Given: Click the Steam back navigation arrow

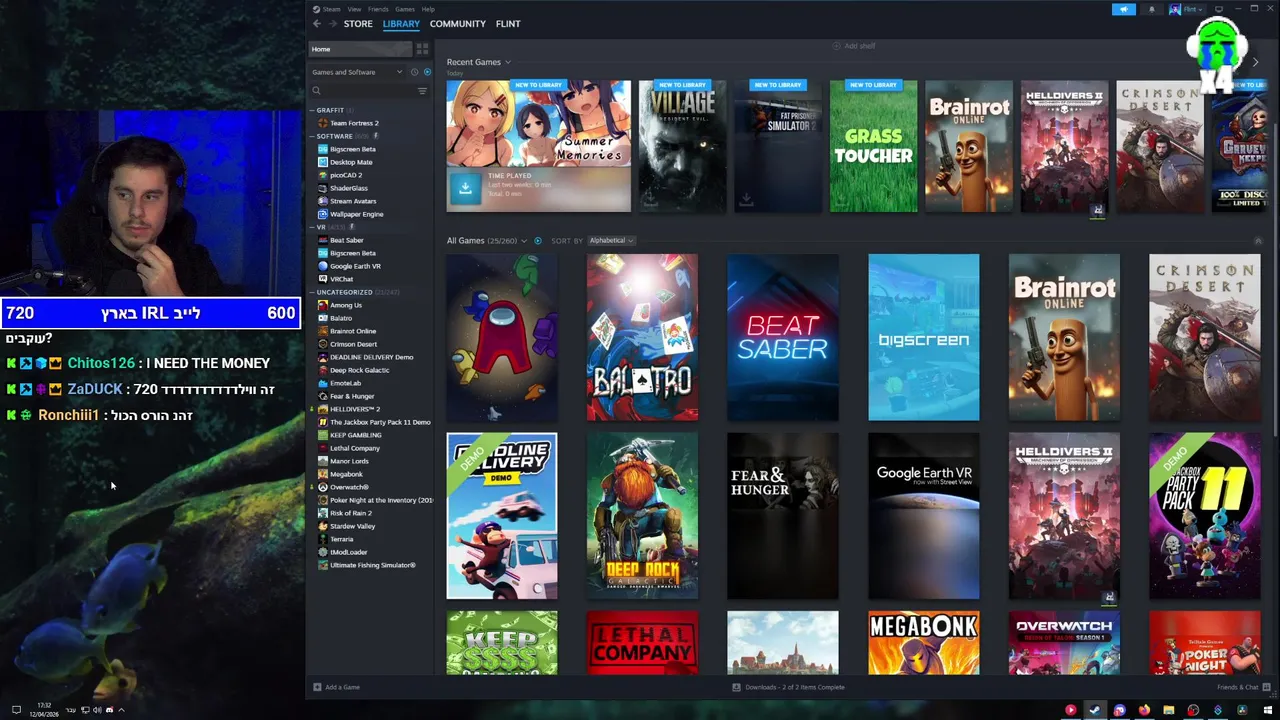Looking at the screenshot, I should (317, 24).
